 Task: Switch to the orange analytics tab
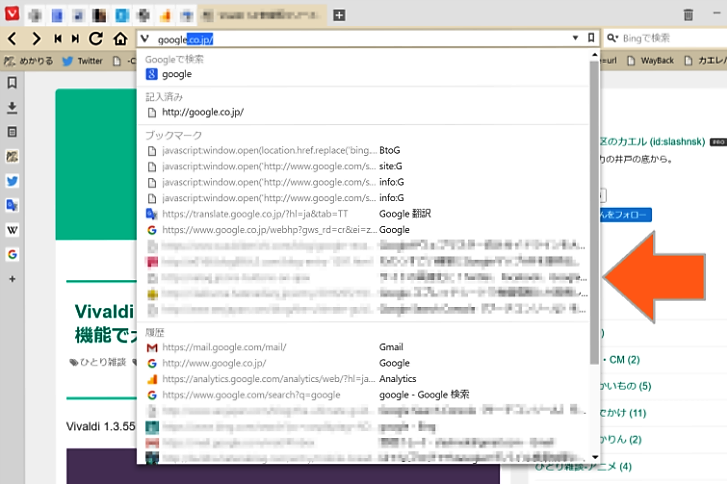tap(165, 16)
